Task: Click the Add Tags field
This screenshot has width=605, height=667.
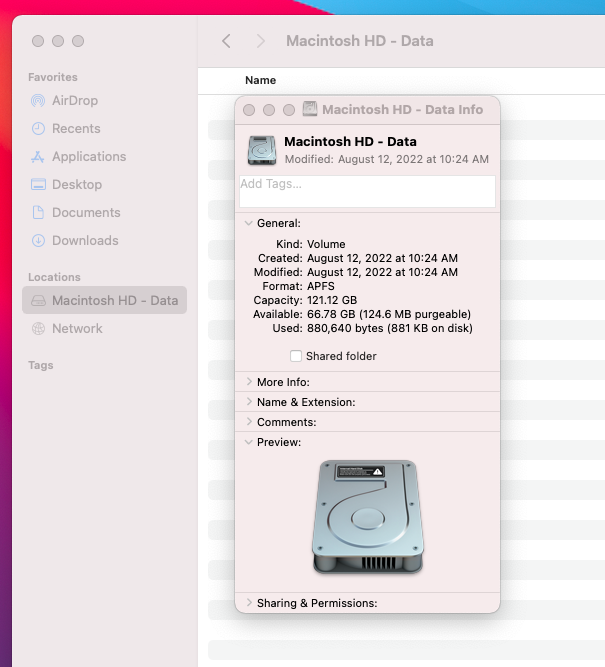Action: (x=368, y=191)
